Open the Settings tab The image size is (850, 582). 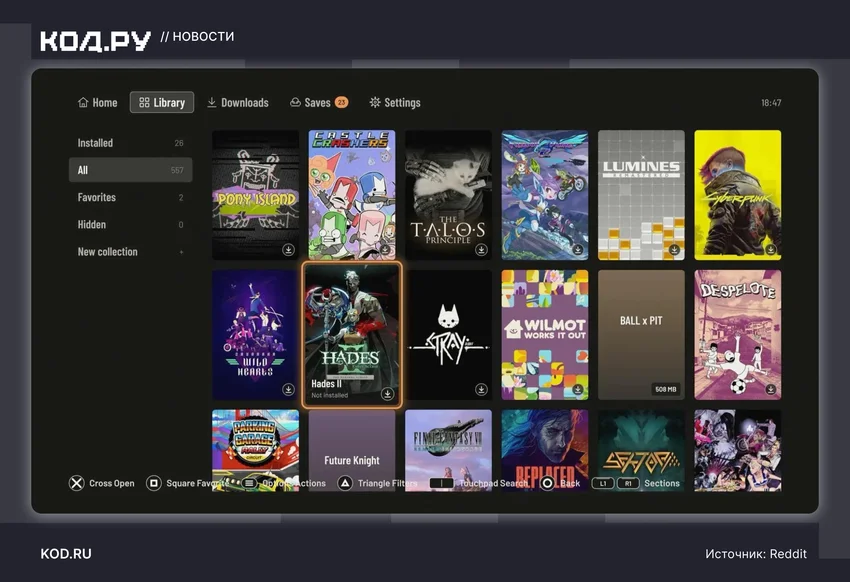pyautogui.click(x=395, y=102)
